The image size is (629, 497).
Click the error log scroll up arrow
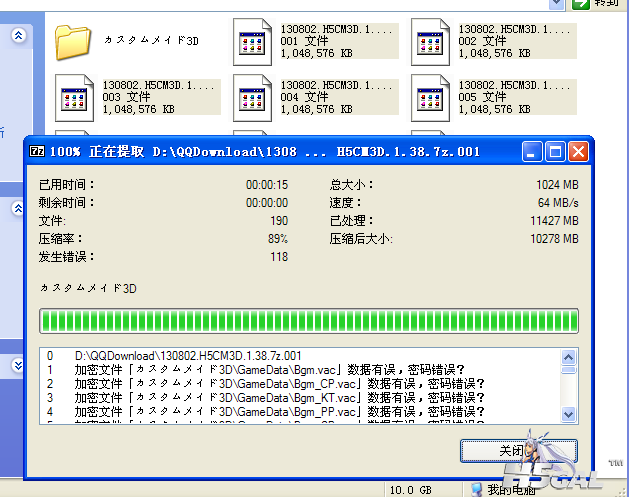click(568, 357)
